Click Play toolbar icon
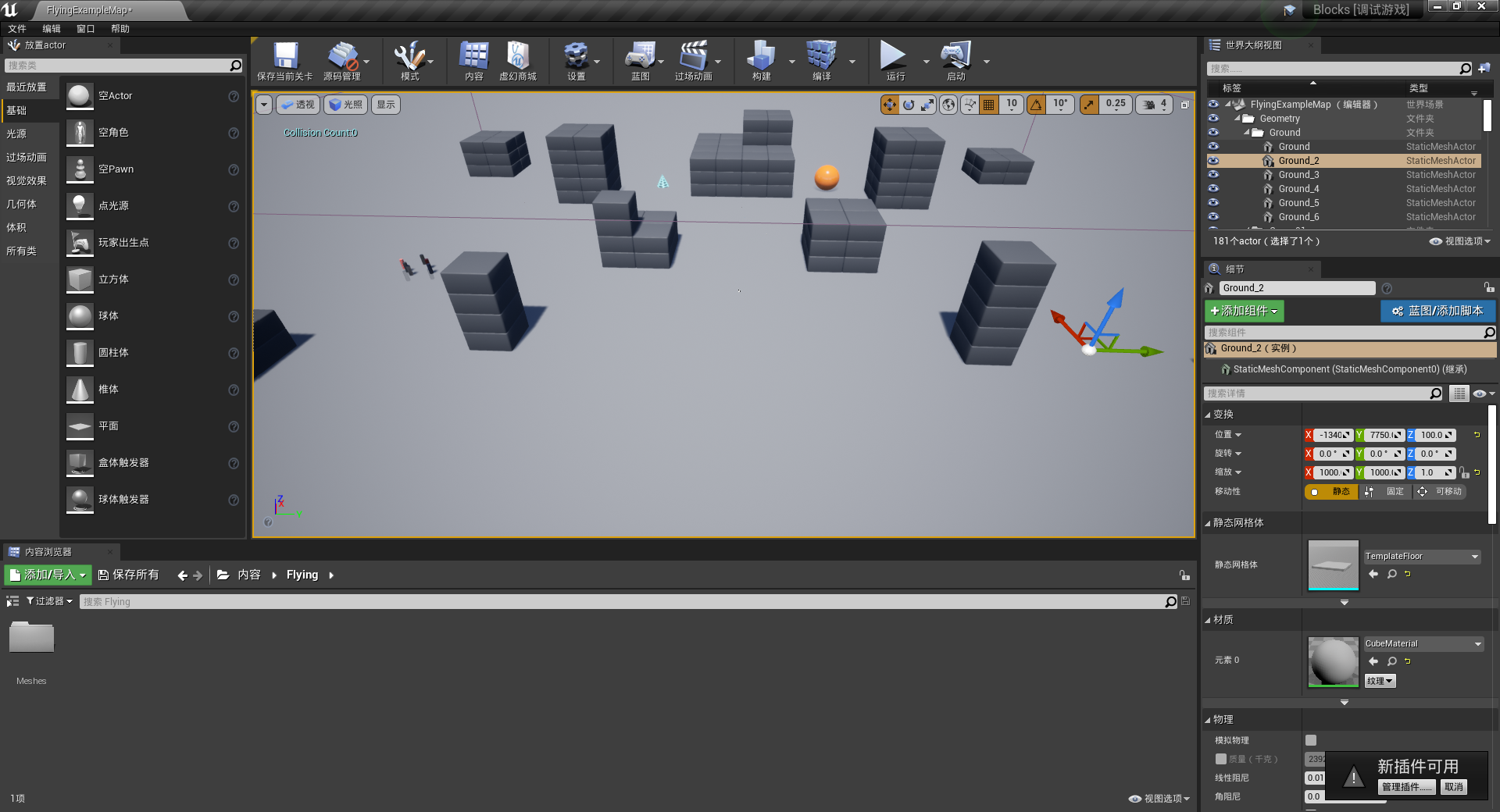The width and height of the screenshot is (1500, 812). click(895, 61)
